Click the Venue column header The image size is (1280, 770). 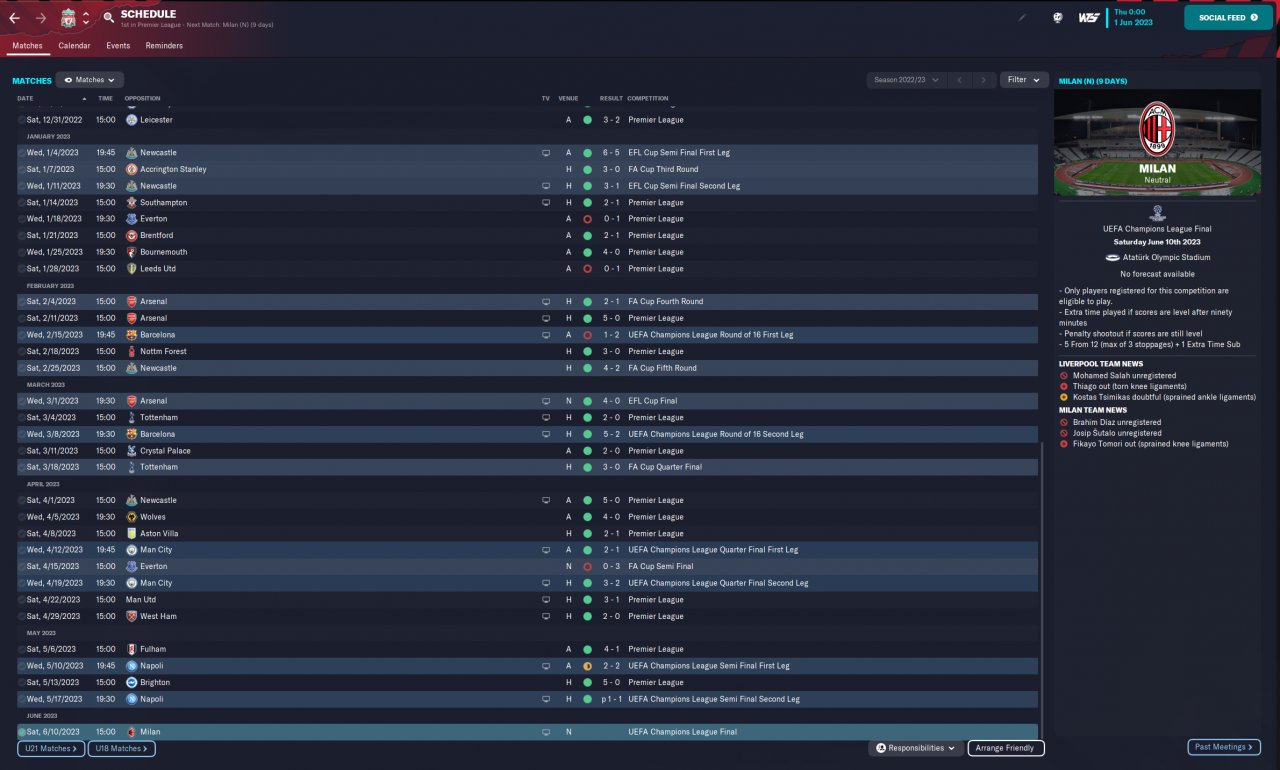coord(568,99)
